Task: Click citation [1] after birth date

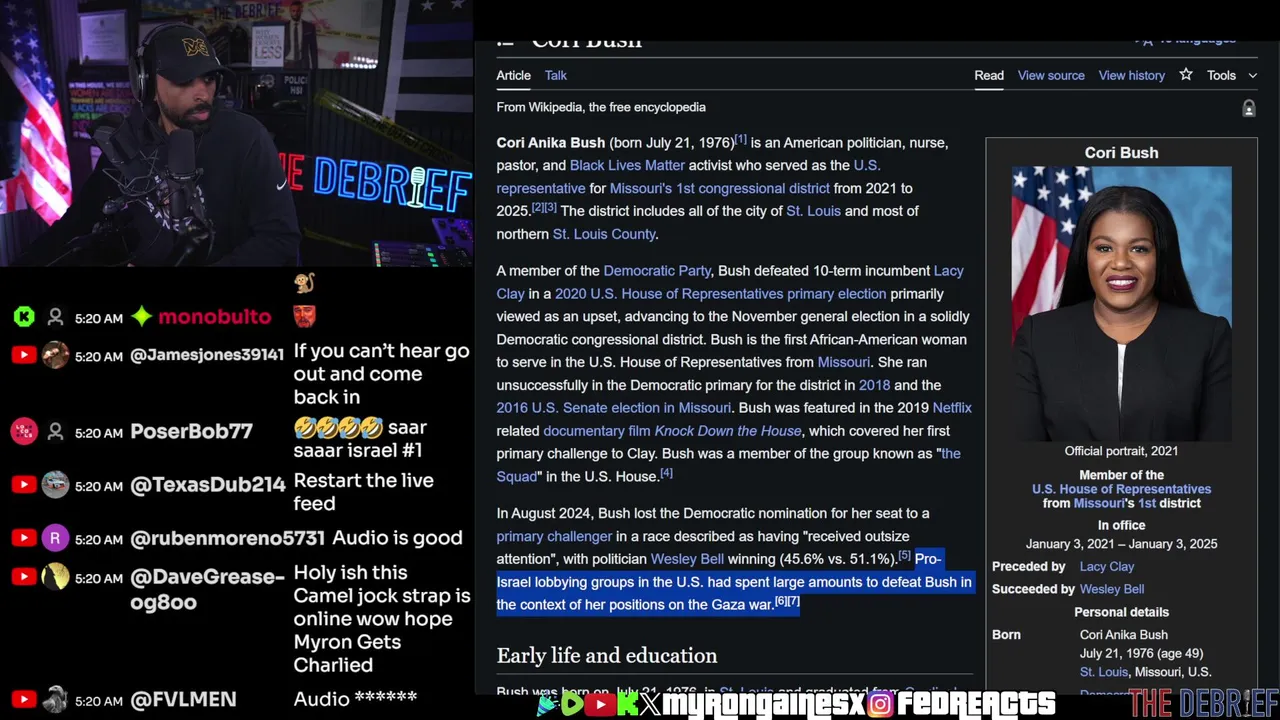Action: [x=740, y=139]
